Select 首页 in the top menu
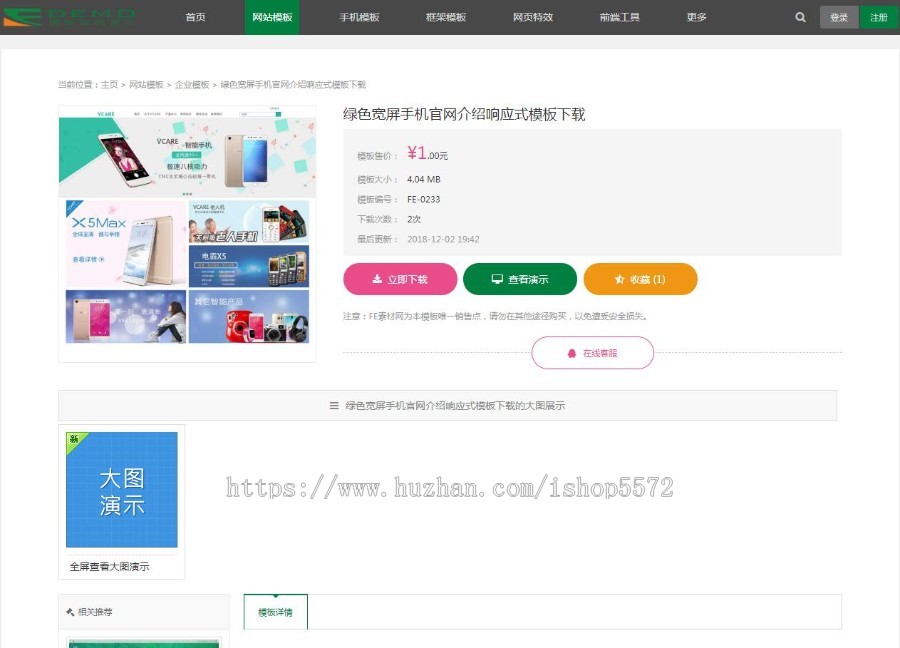Screen dimensions: 900x648 tap(195, 17)
